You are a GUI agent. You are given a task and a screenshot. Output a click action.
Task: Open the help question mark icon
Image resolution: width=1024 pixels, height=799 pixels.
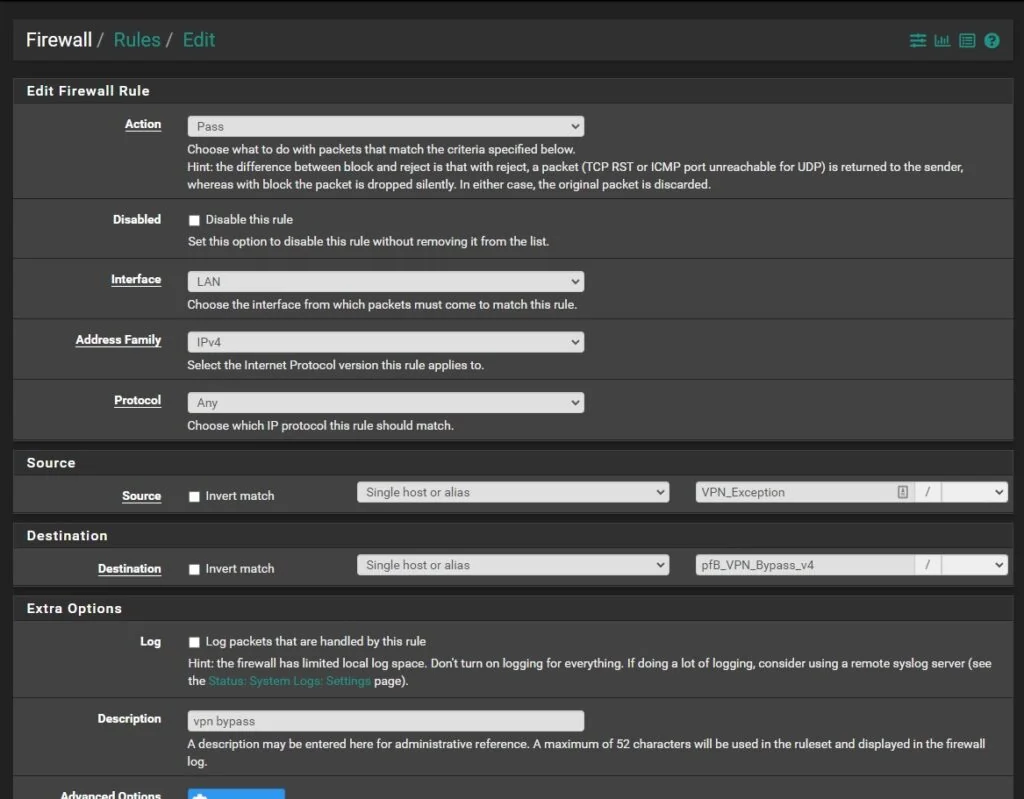pyautogui.click(x=991, y=41)
